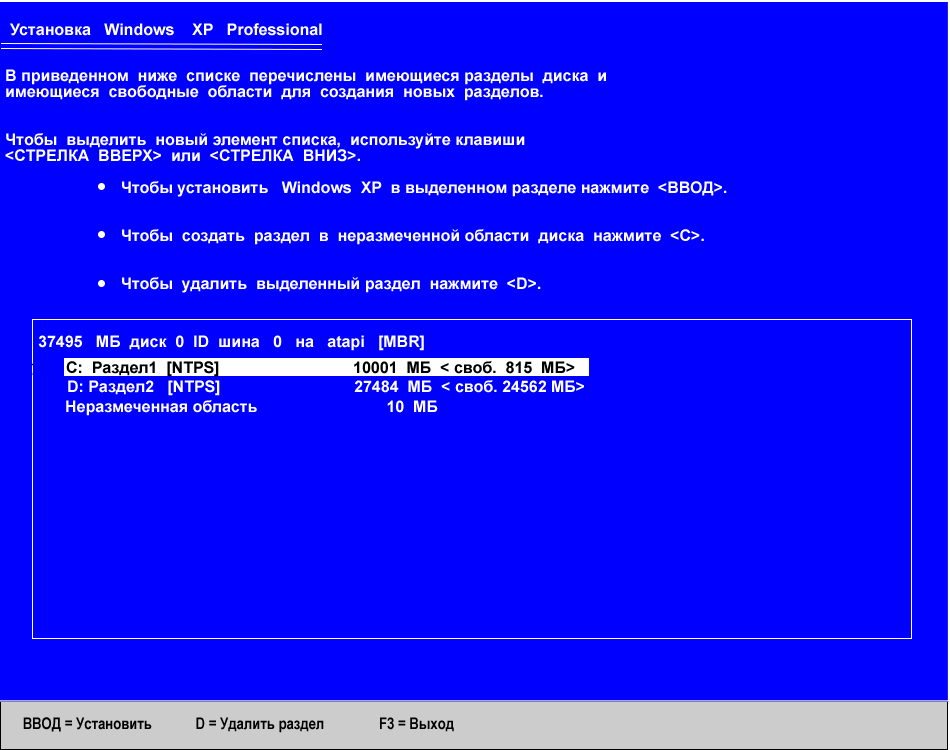The height and width of the screenshot is (750, 950).
Task: Click the paragraph starting В приведенном ниже списке
Action: tap(306, 84)
